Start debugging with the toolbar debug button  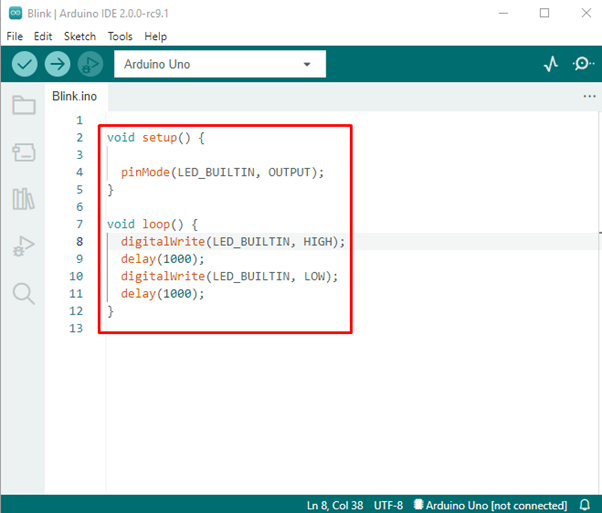coord(91,64)
